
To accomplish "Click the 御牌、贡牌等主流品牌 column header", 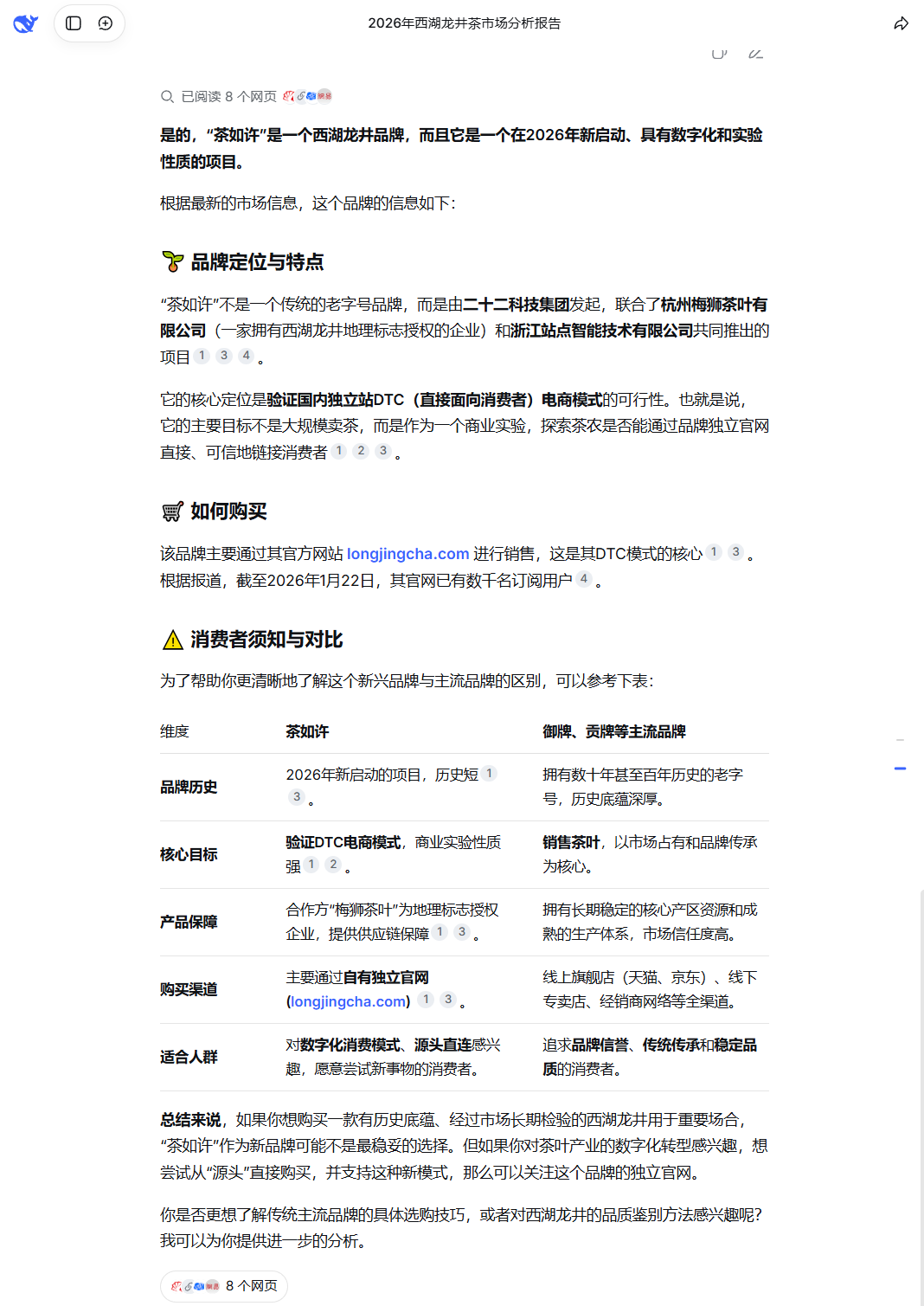I will pos(613,732).
